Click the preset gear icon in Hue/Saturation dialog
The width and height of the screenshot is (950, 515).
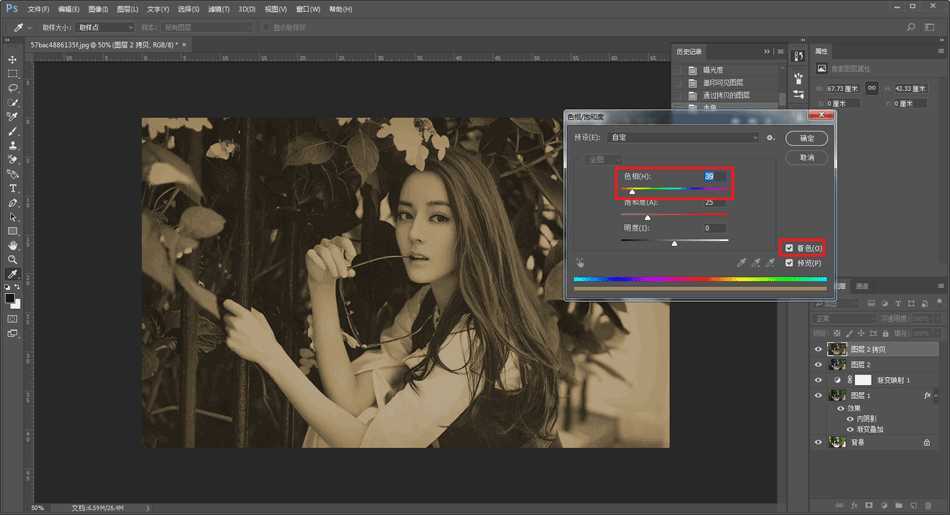pos(770,137)
